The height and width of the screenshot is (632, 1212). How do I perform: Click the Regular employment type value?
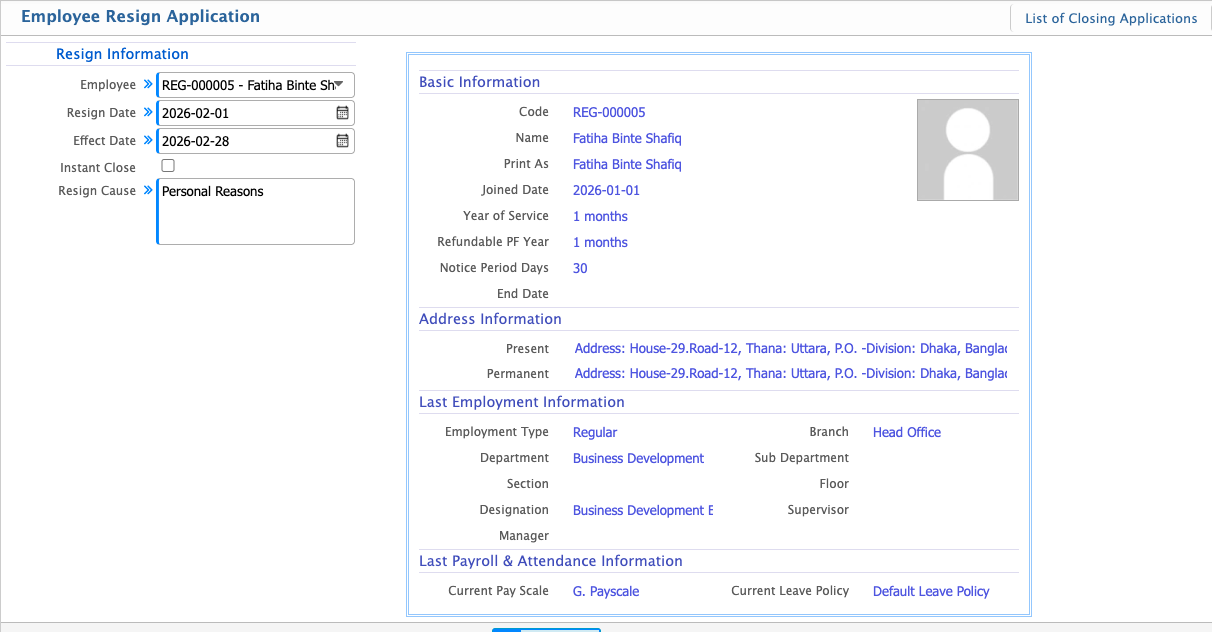[x=595, y=432]
